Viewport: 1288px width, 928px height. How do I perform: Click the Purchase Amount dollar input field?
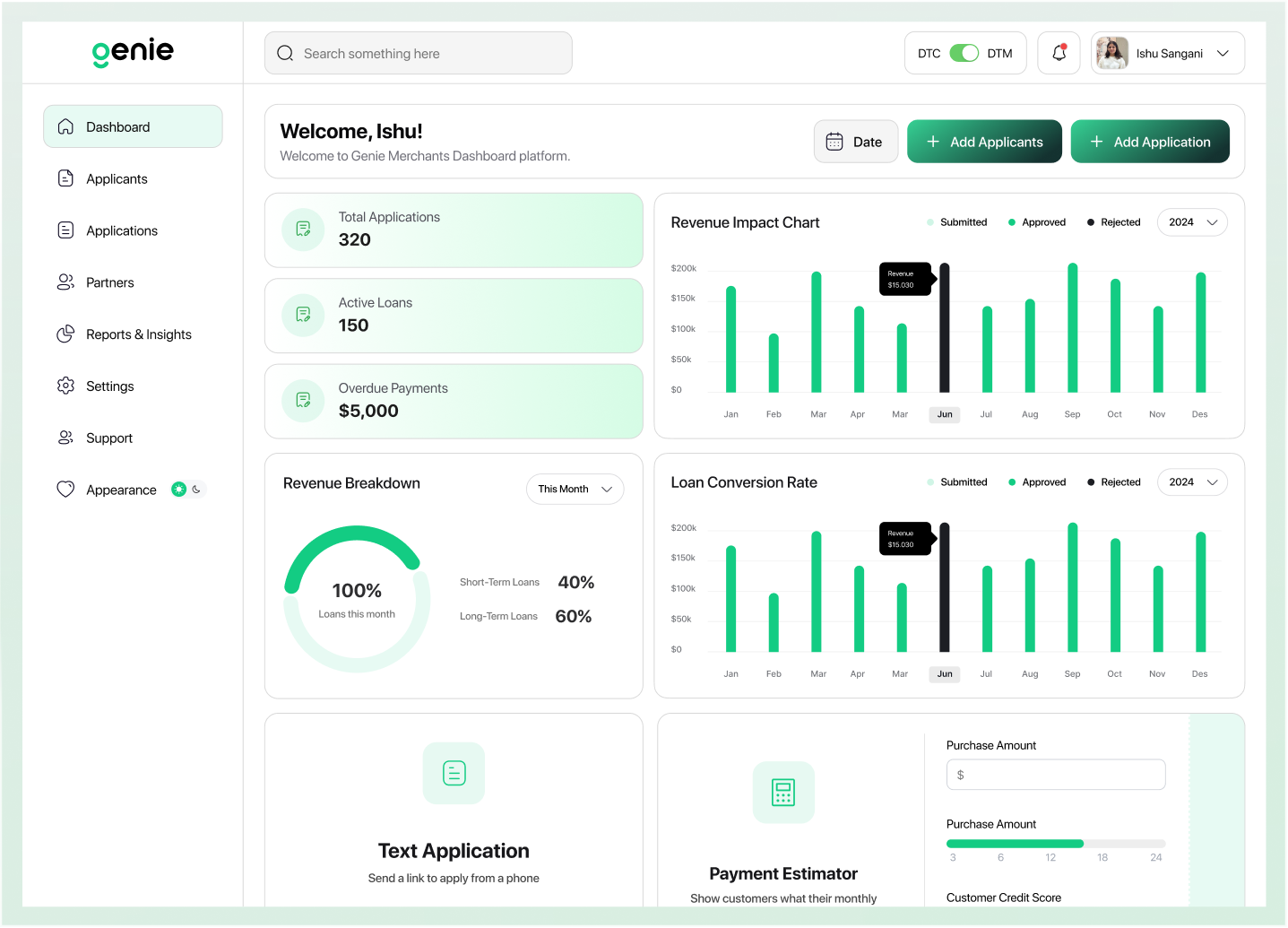click(1056, 775)
